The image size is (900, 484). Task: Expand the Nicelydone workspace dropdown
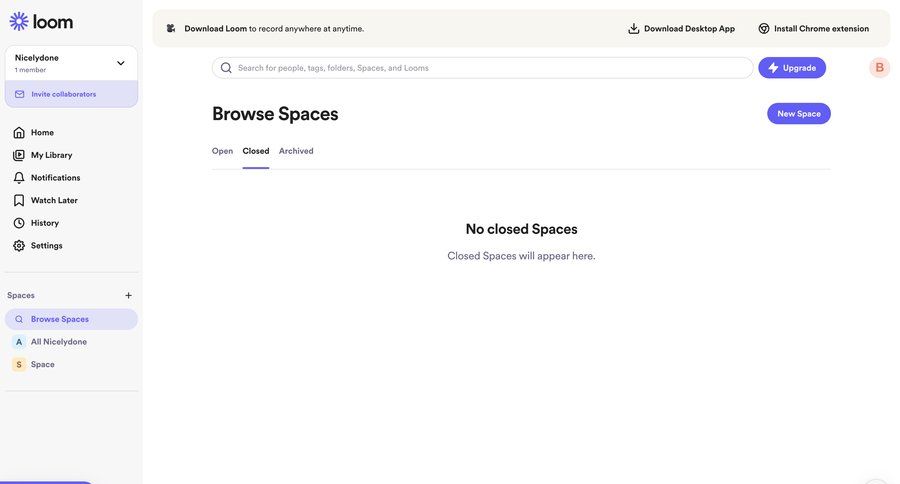click(x=120, y=63)
